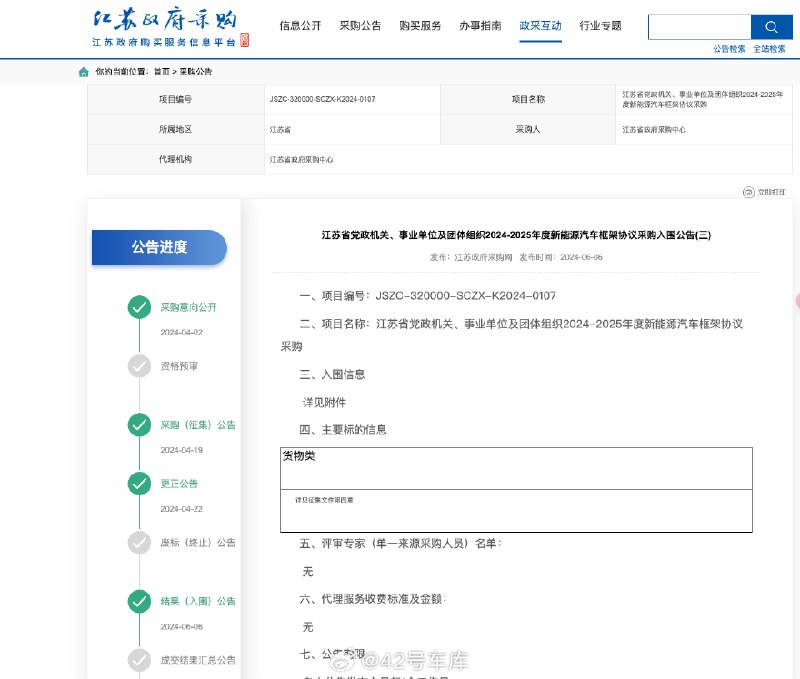
Task: Click the 六、代理服务收费标准及金额 heading
Action: pos(372,599)
